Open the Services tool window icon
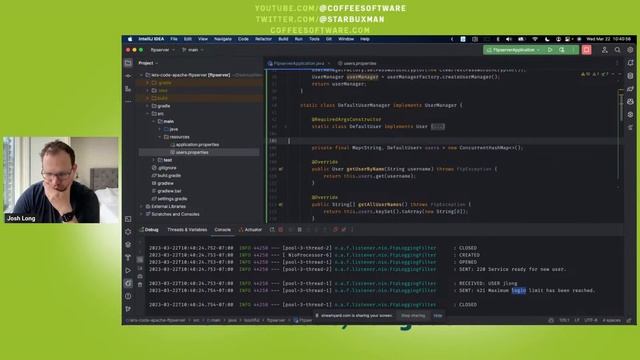The image size is (640, 360). click(128, 232)
